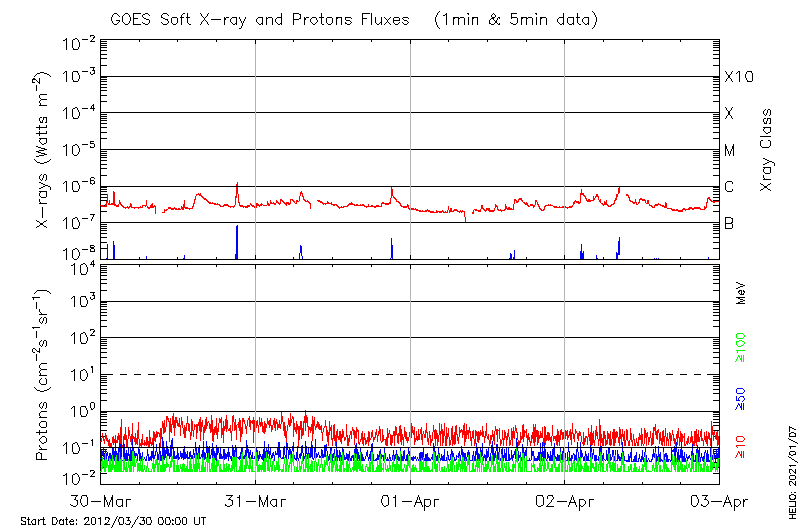
Task: Click the M flare class label
Action: tap(730, 151)
